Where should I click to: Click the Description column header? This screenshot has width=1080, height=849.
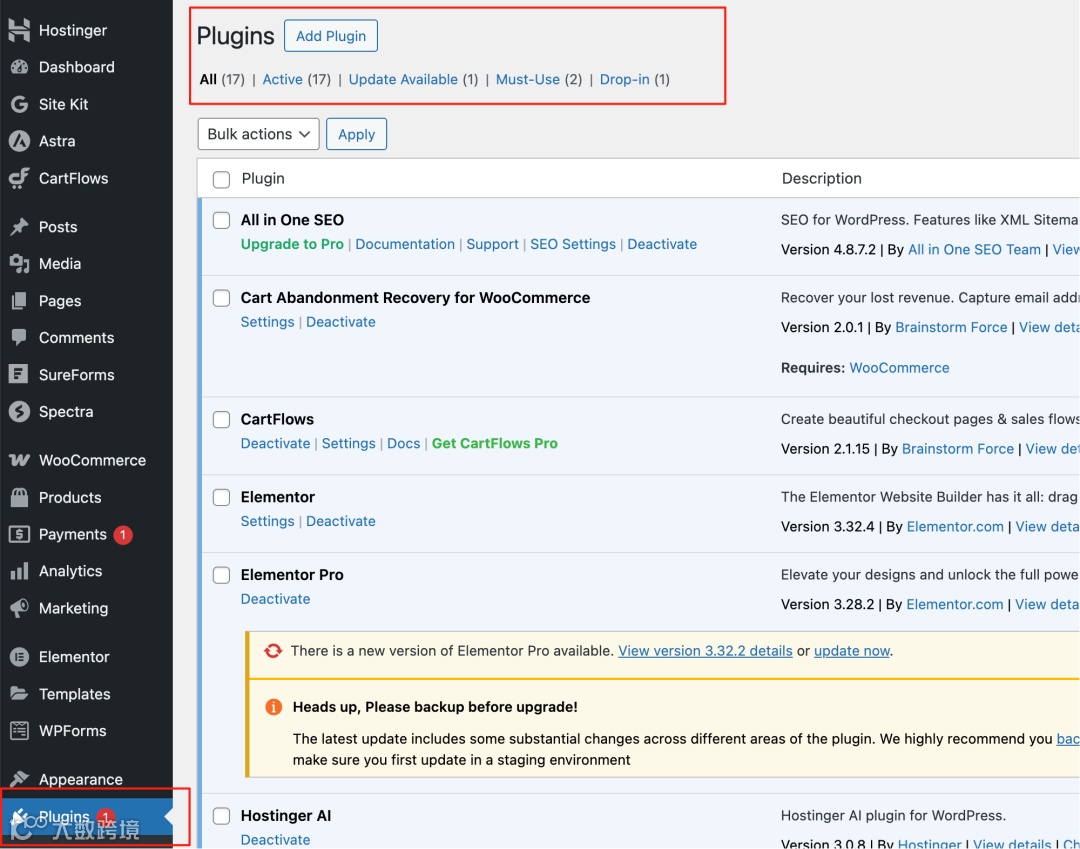(x=821, y=178)
